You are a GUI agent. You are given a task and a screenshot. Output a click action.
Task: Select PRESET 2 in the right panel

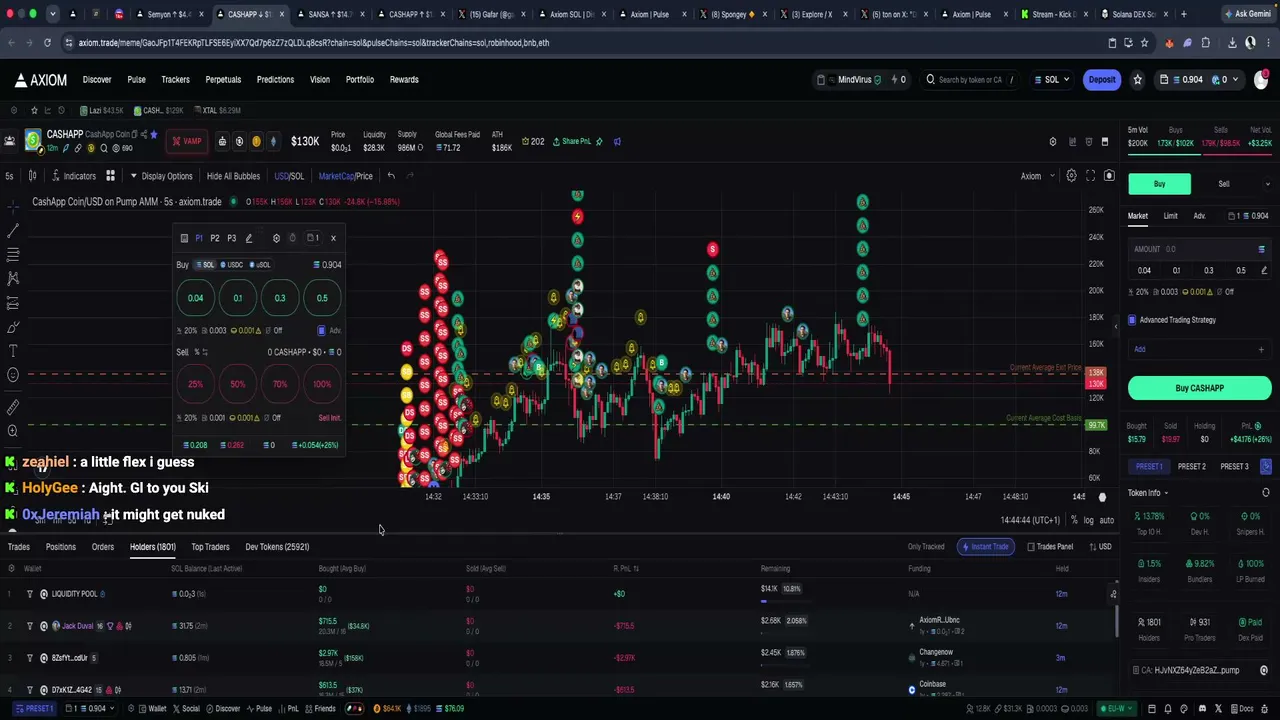pos(1191,467)
